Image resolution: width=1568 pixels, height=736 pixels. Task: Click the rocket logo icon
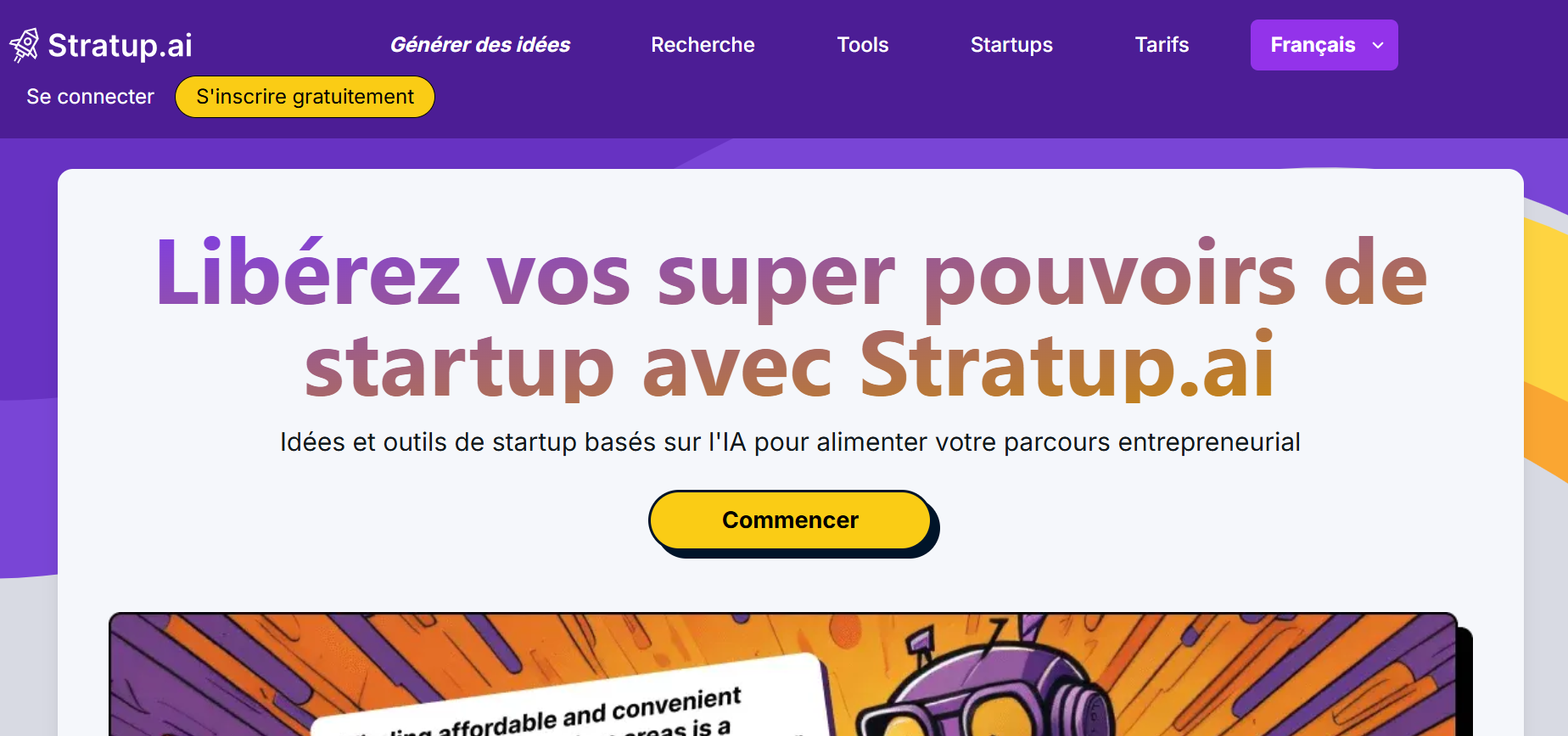[x=25, y=45]
